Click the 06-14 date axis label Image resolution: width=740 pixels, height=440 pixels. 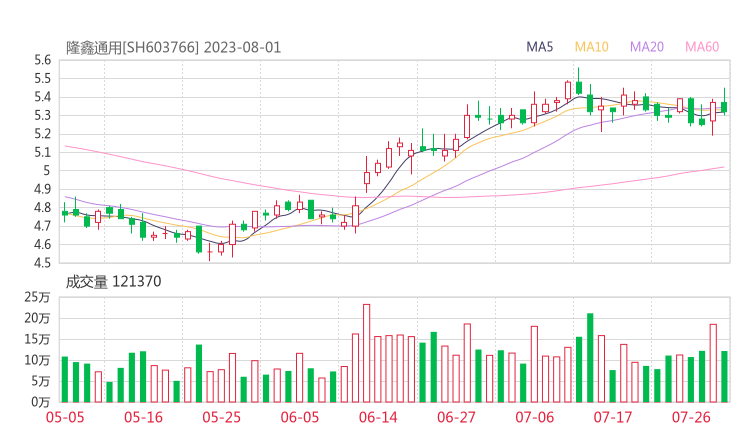pos(378,417)
